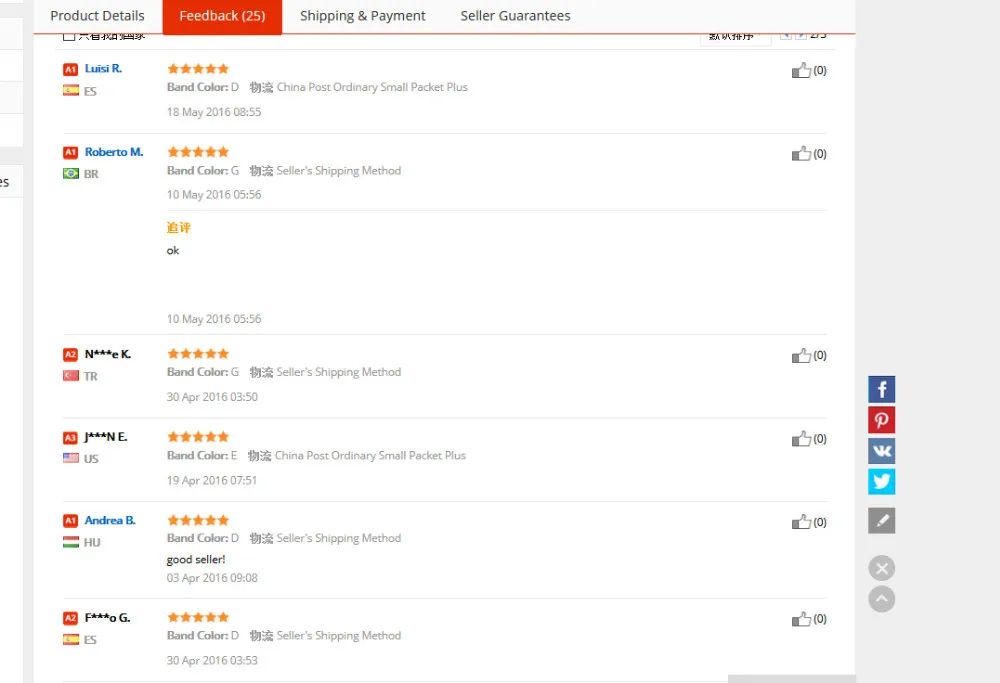Click the back-to-top arrow button
1000x683 pixels.
(x=881, y=599)
